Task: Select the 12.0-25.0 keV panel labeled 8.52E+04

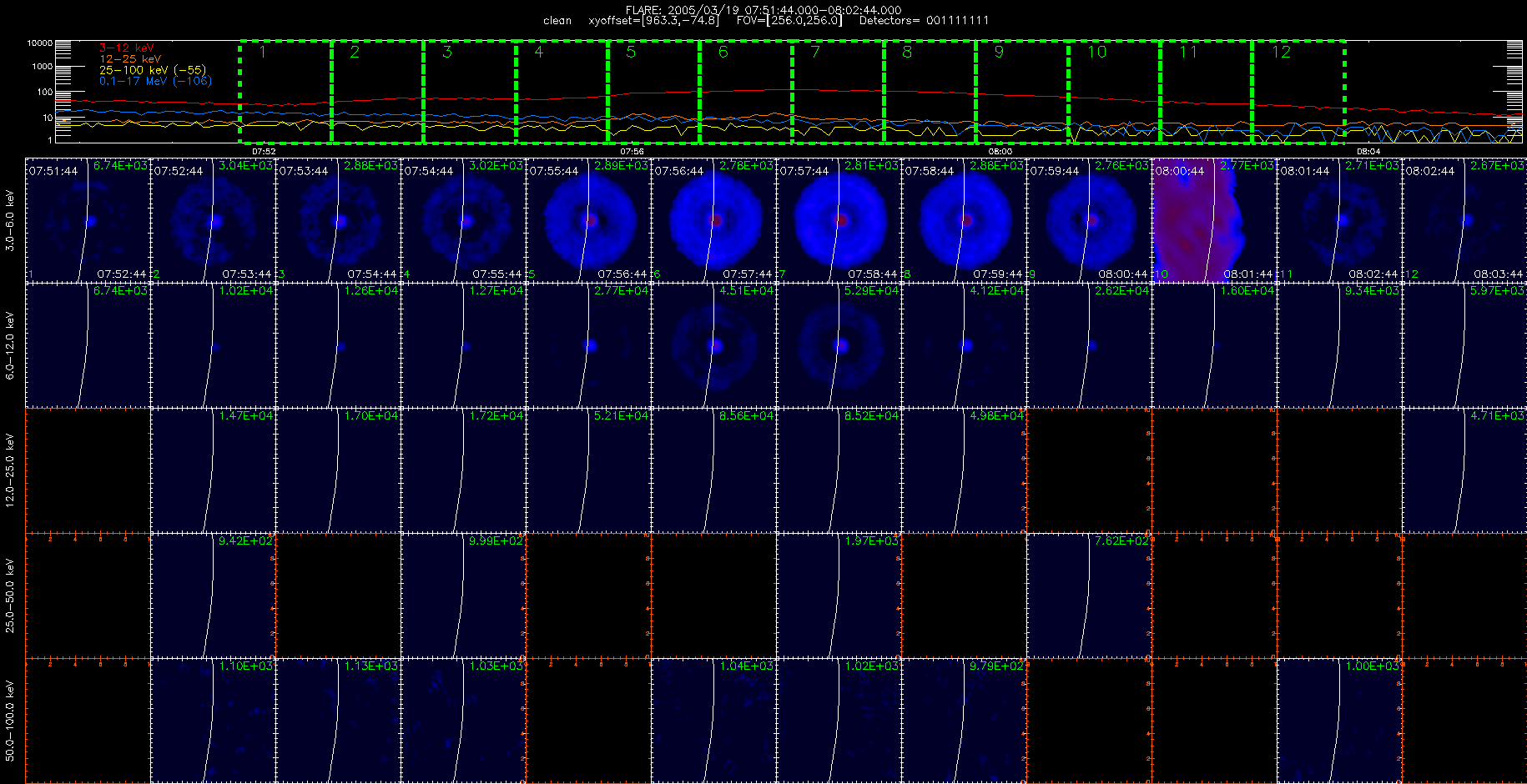Action: tap(839, 470)
